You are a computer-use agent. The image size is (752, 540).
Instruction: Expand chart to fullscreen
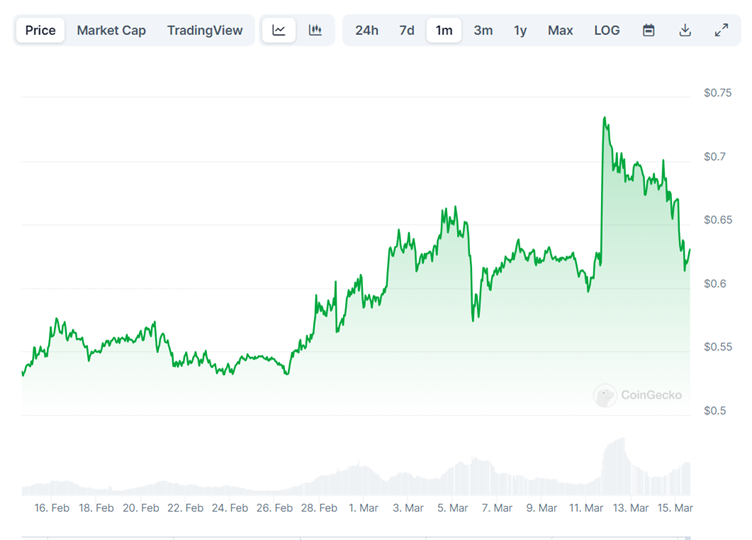(721, 30)
